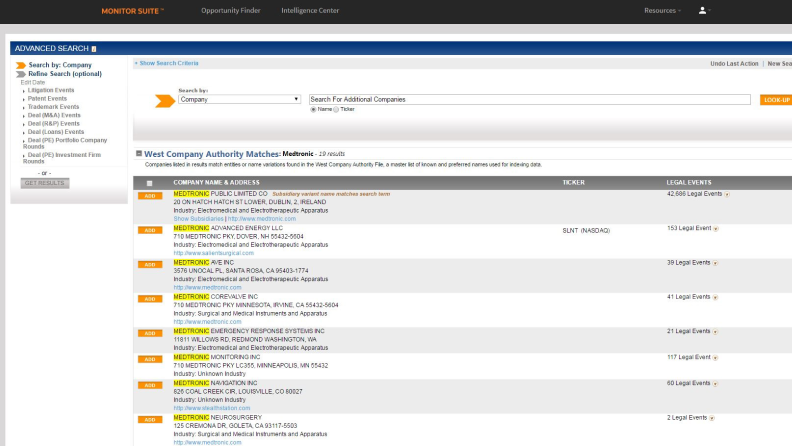Add Medtronic Emergency Response Systems Inc
The height and width of the screenshot is (446, 792).
[x=150, y=333]
